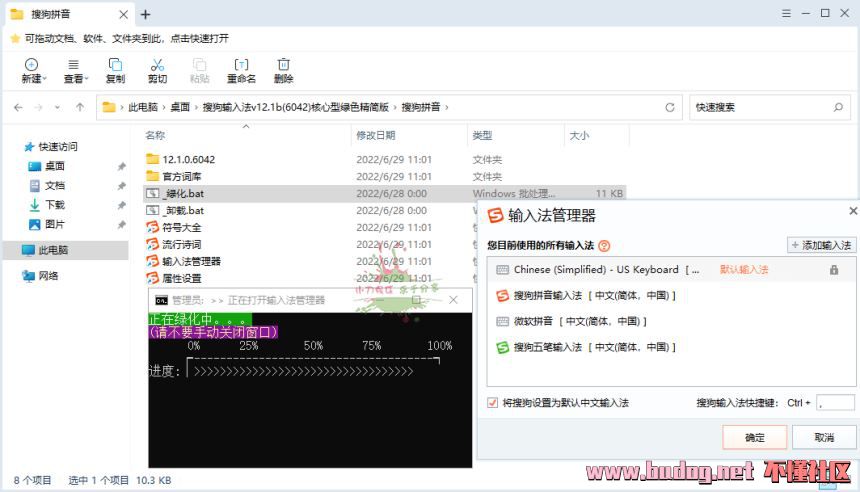Unpin 桌面 via its pin icon

tap(121, 166)
